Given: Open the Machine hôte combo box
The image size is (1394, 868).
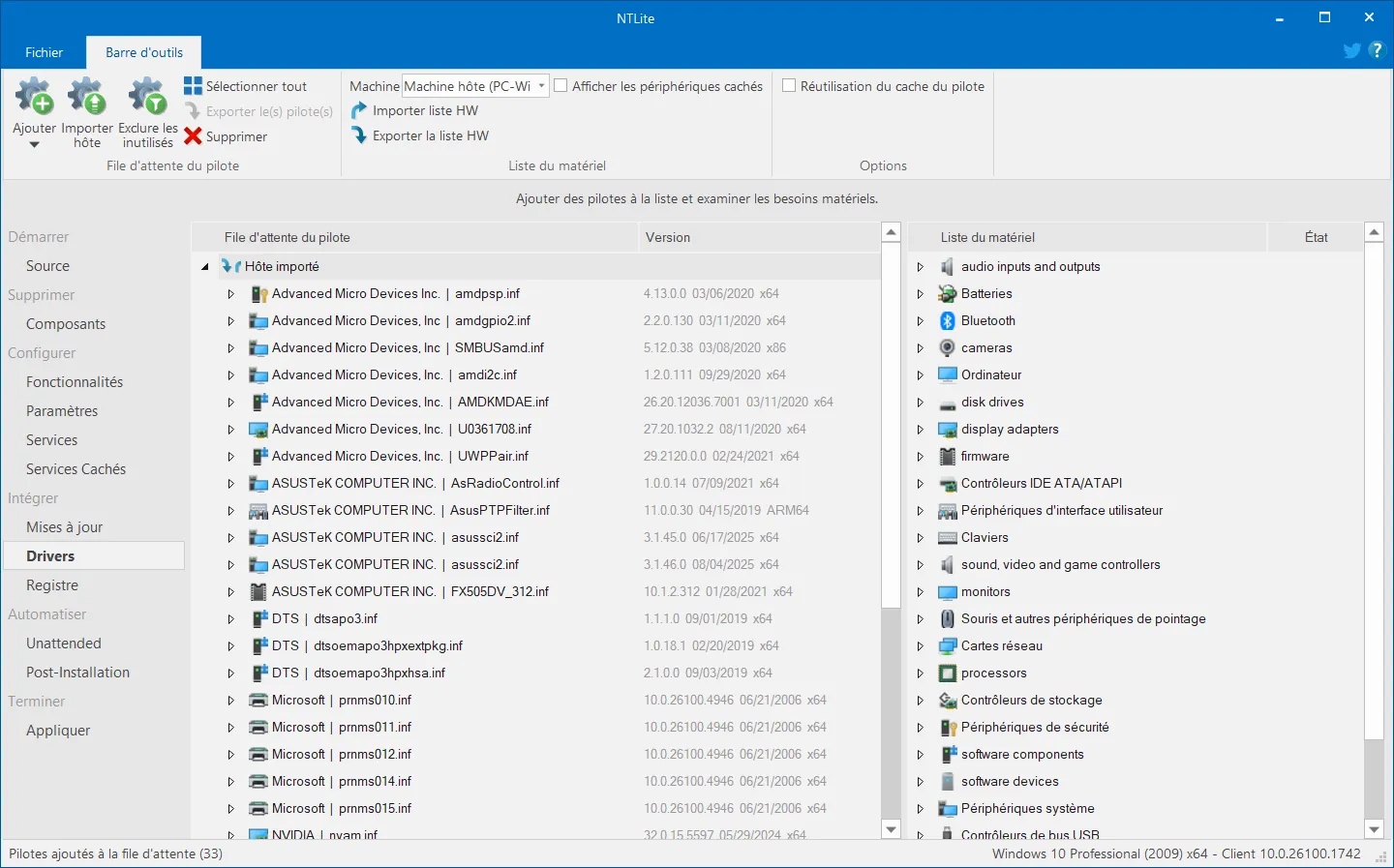Looking at the screenshot, I should click(x=475, y=86).
